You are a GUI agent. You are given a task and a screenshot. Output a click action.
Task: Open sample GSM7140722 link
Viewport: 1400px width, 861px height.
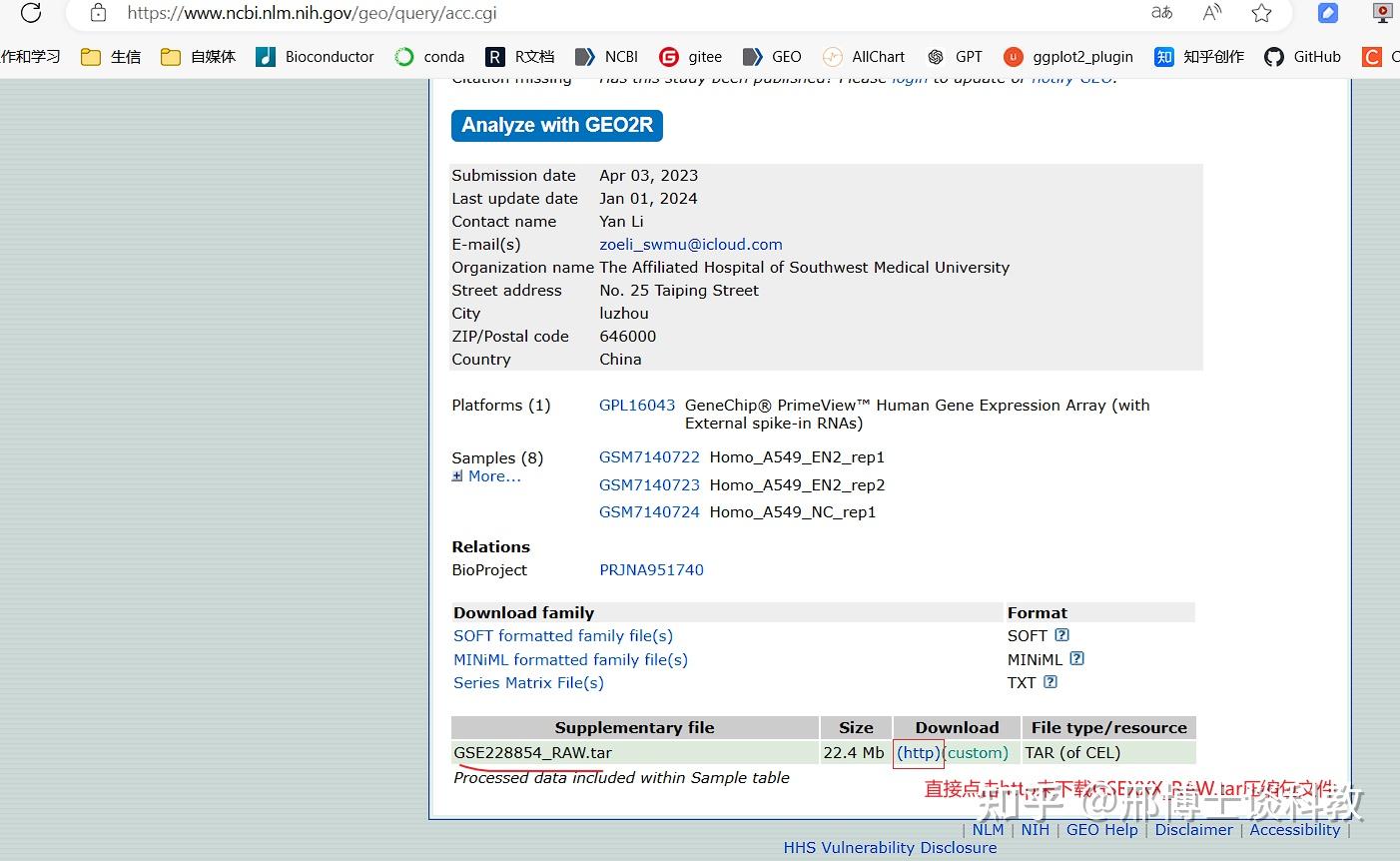(x=649, y=457)
